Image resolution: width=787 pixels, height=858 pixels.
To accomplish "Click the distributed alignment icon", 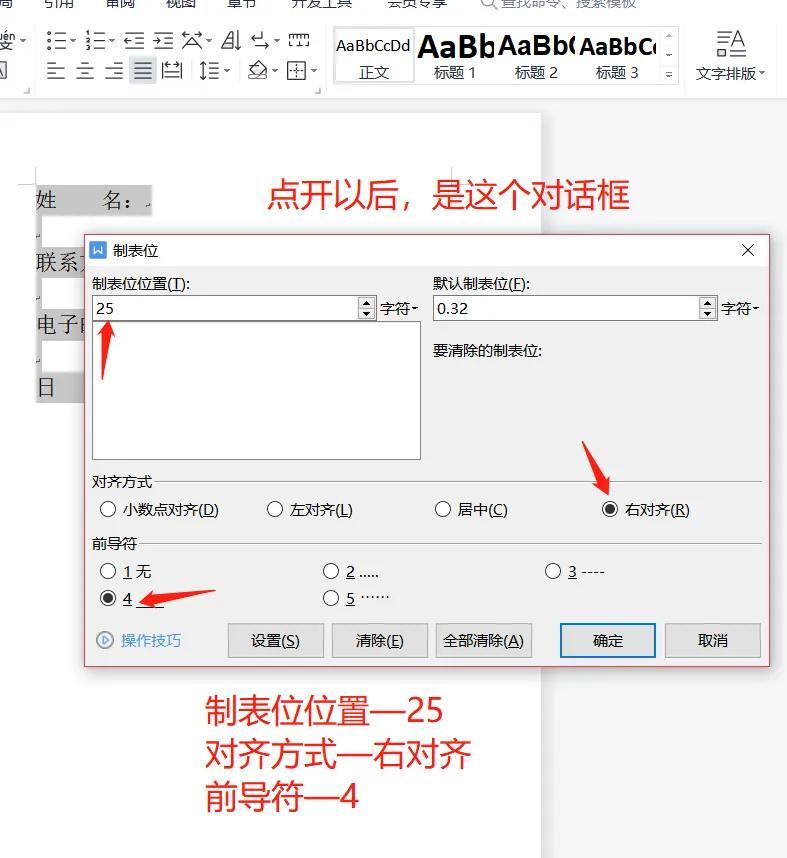I will 172,71.
